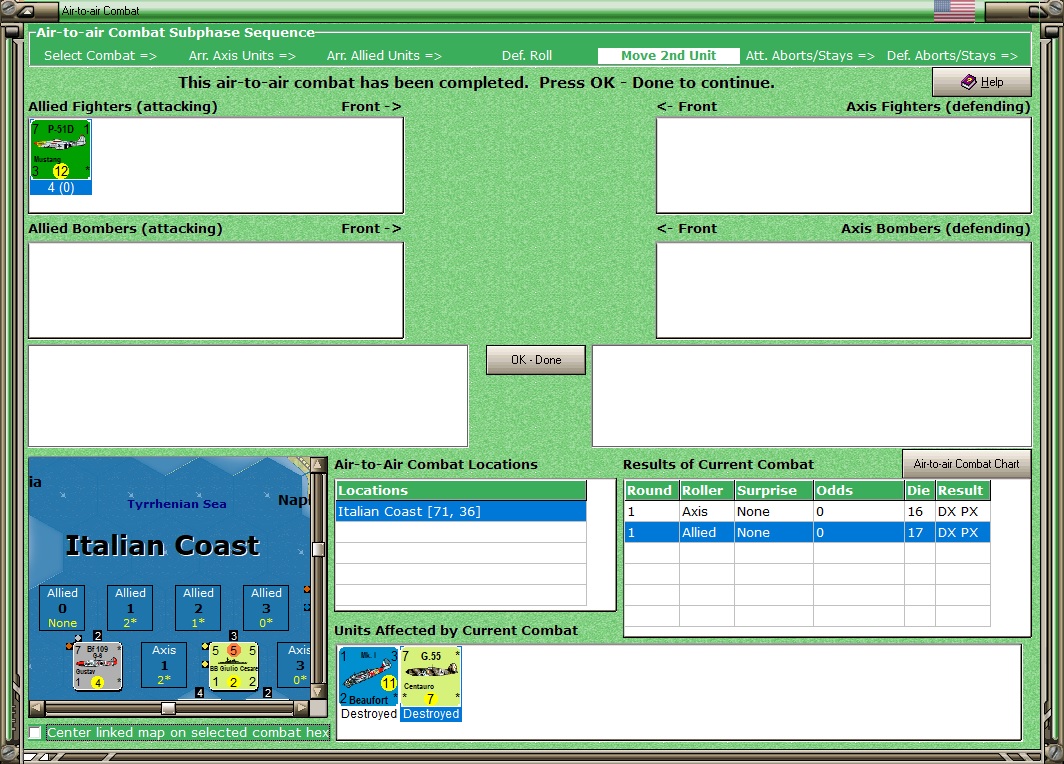Viewport: 1064px width, 764px height.
Task: Click the BB Giulio Cesare battleship counter
Action: tap(233, 666)
